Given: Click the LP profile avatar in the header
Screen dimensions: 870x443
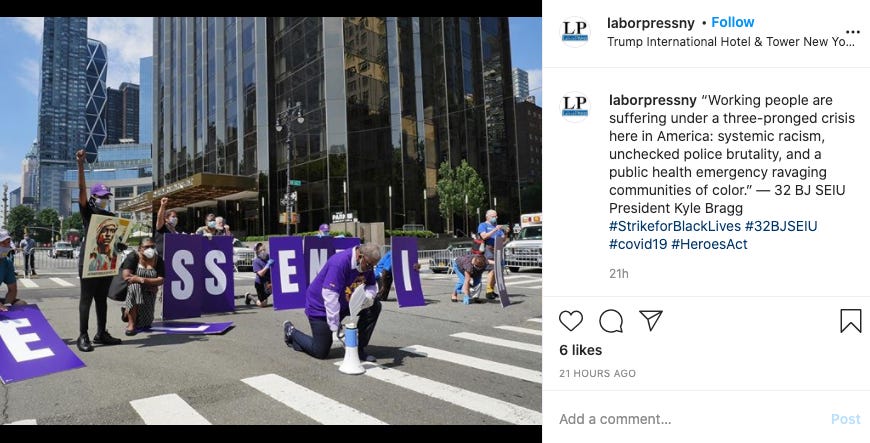Looking at the screenshot, I should click(574, 31).
